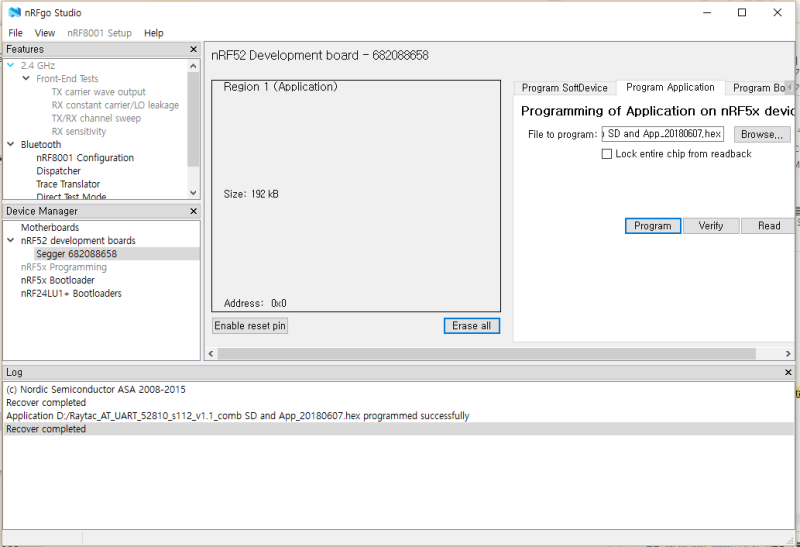Click the nRFgo Studio app logo icon
Screen dimensions: 800x547
click(14, 13)
